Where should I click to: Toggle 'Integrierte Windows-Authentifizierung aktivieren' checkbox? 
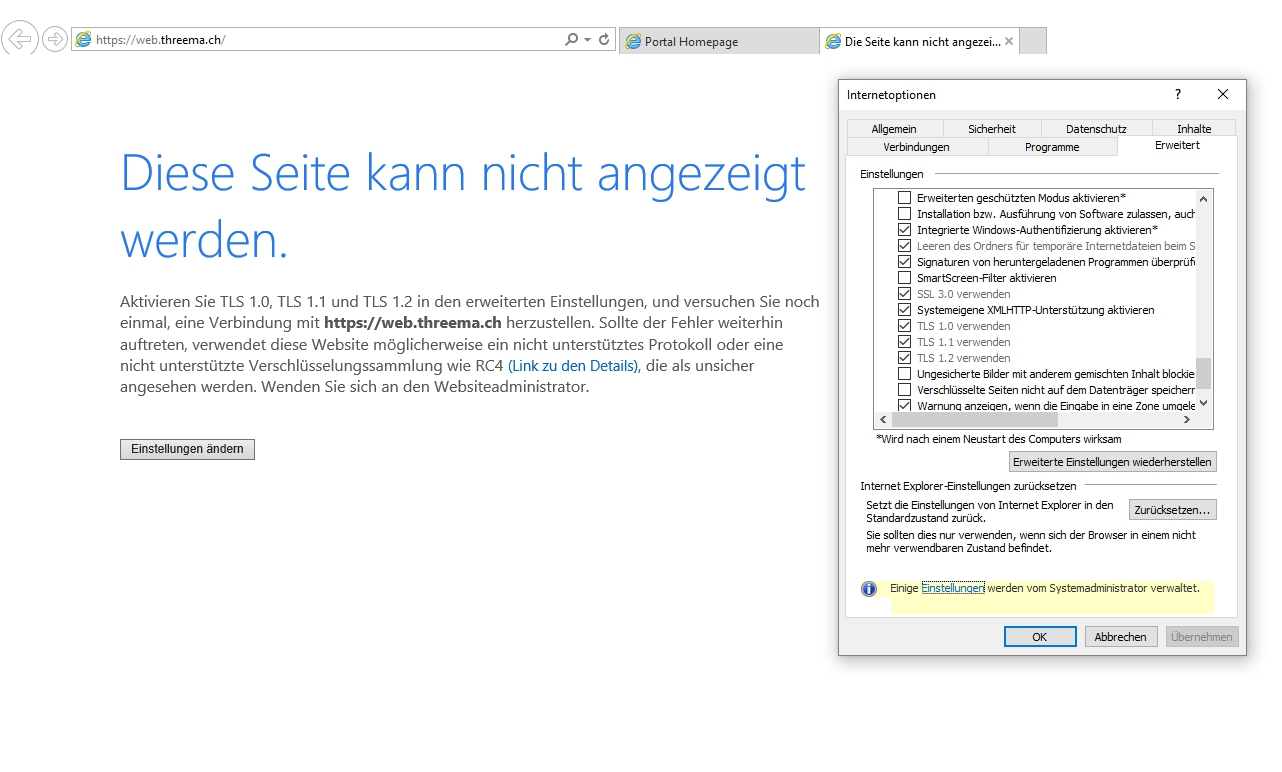(905, 230)
